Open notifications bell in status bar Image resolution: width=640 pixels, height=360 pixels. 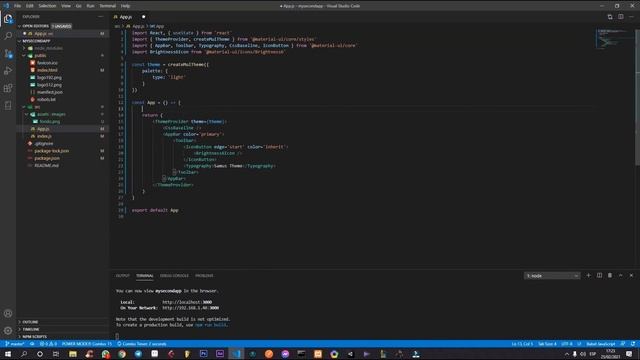[633, 344]
